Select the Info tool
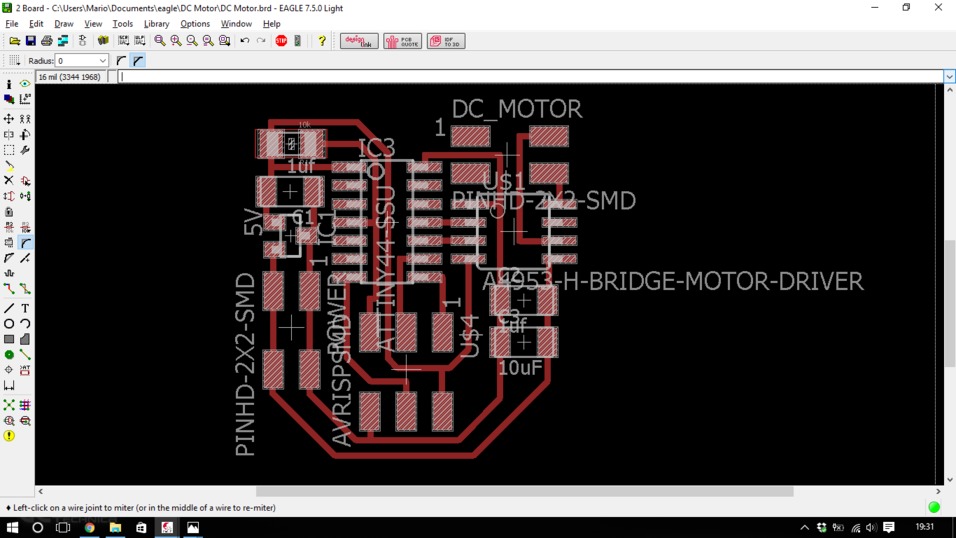Image resolution: width=956 pixels, height=538 pixels. point(9,84)
